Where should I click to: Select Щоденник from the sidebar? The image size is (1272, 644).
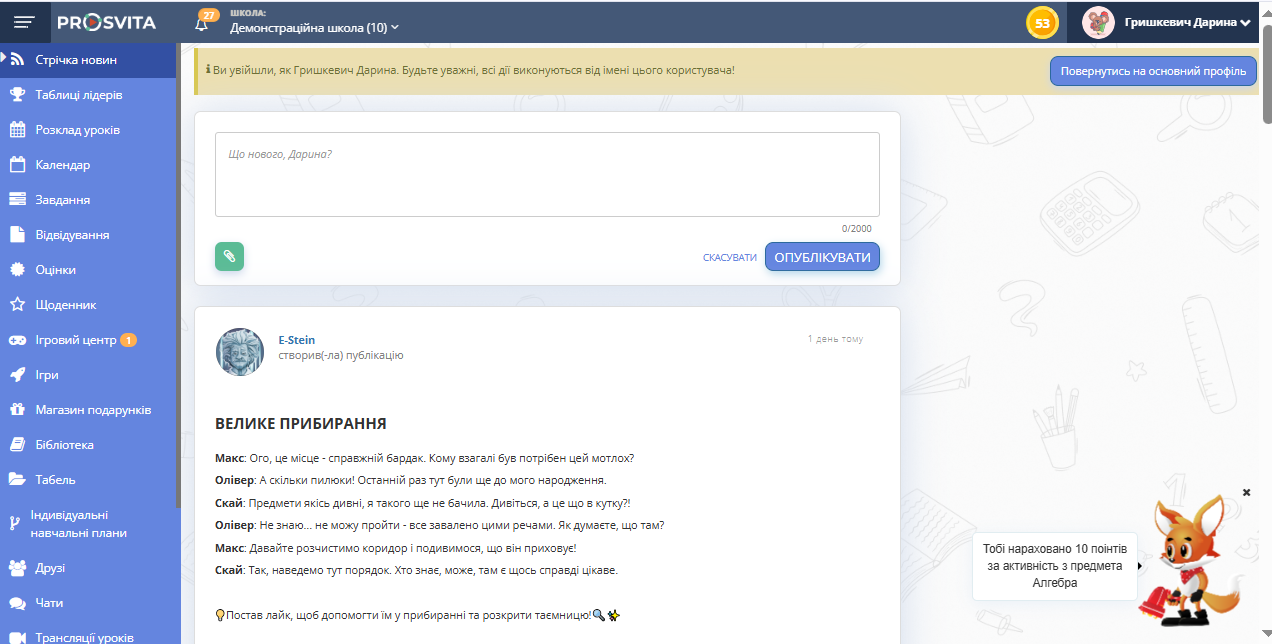click(x=65, y=305)
